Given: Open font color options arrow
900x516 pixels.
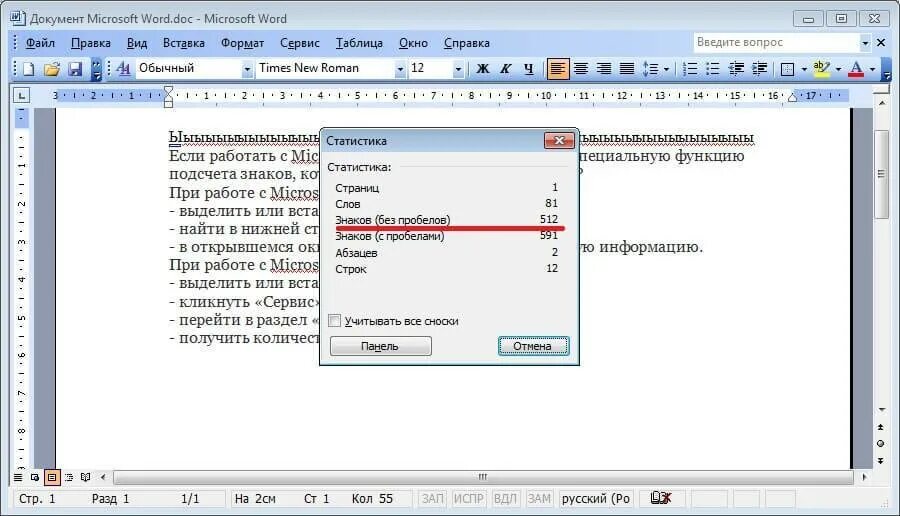Looking at the screenshot, I should (872, 69).
